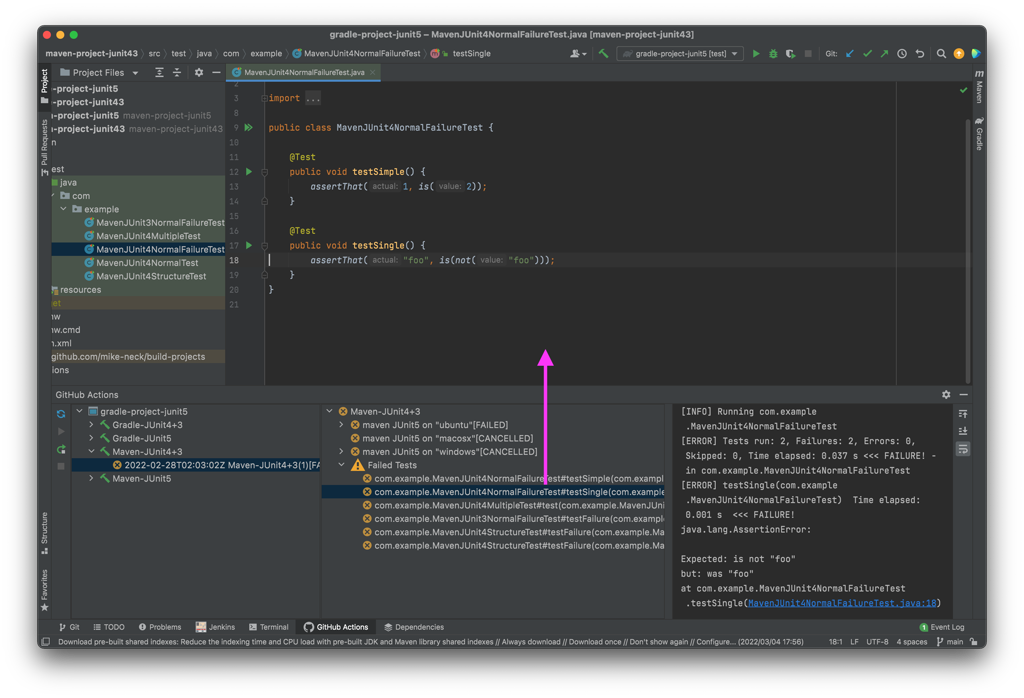Click the main Git branch widget

coord(950,642)
